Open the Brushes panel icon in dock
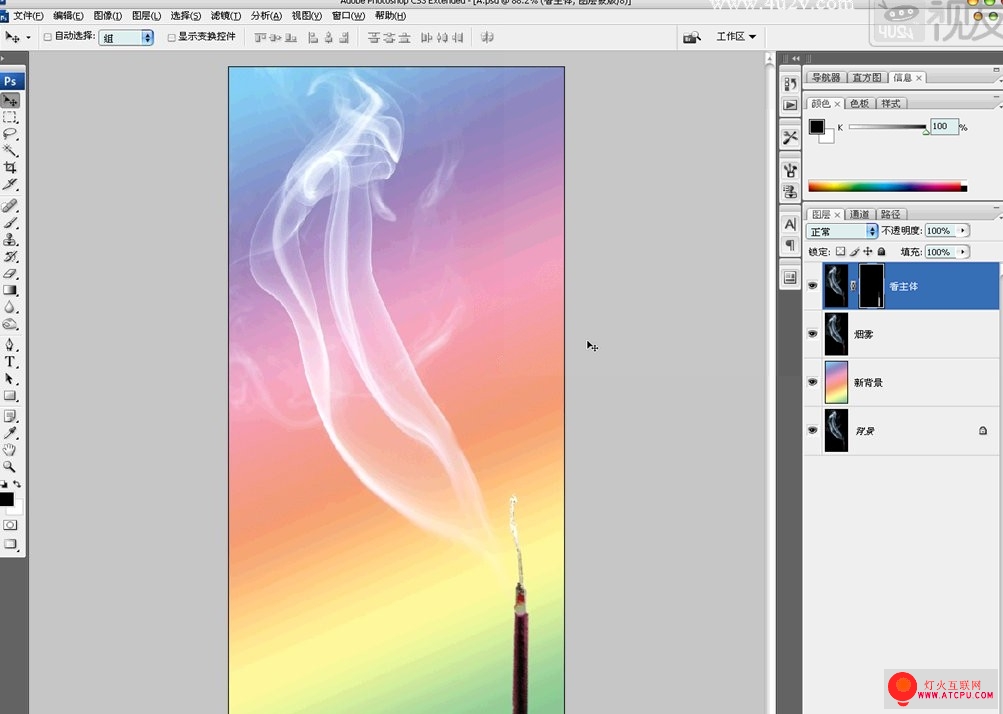Image resolution: width=1003 pixels, height=714 pixels. (x=790, y=170)
